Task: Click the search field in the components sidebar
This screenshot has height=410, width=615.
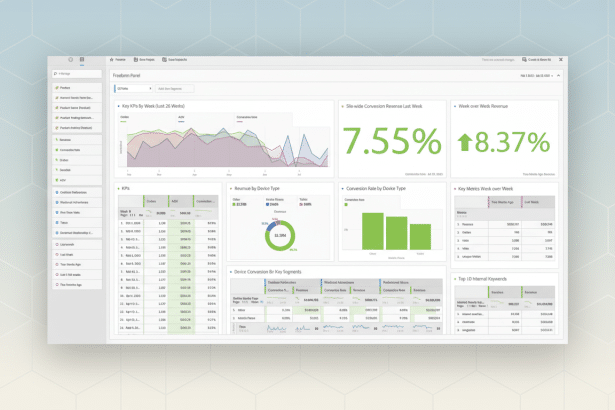Action: (77, 74)
